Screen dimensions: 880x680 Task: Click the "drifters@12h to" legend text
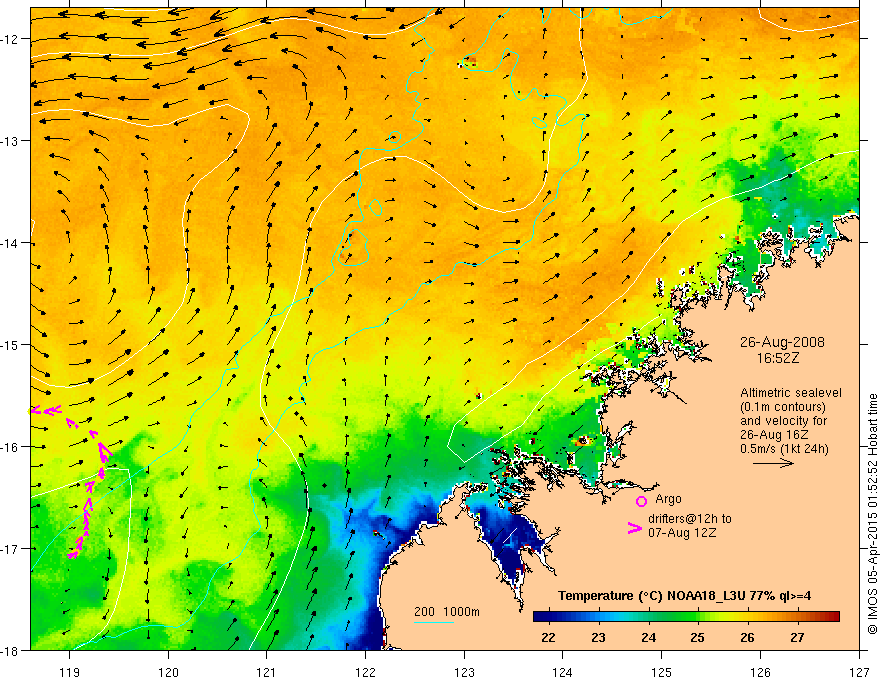click(x=690, y=519)
